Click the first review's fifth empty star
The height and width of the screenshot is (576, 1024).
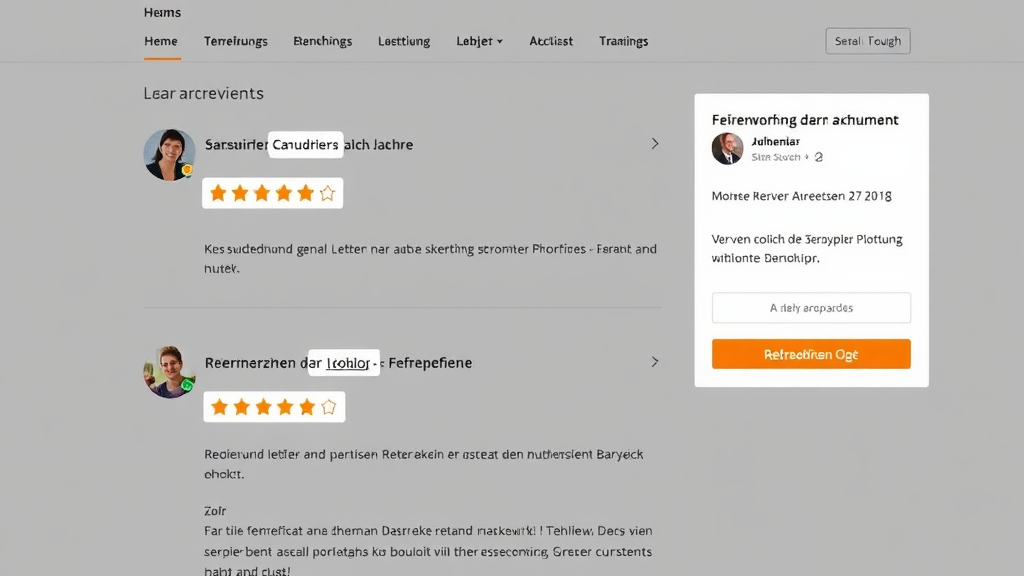[x=327, y=193]
